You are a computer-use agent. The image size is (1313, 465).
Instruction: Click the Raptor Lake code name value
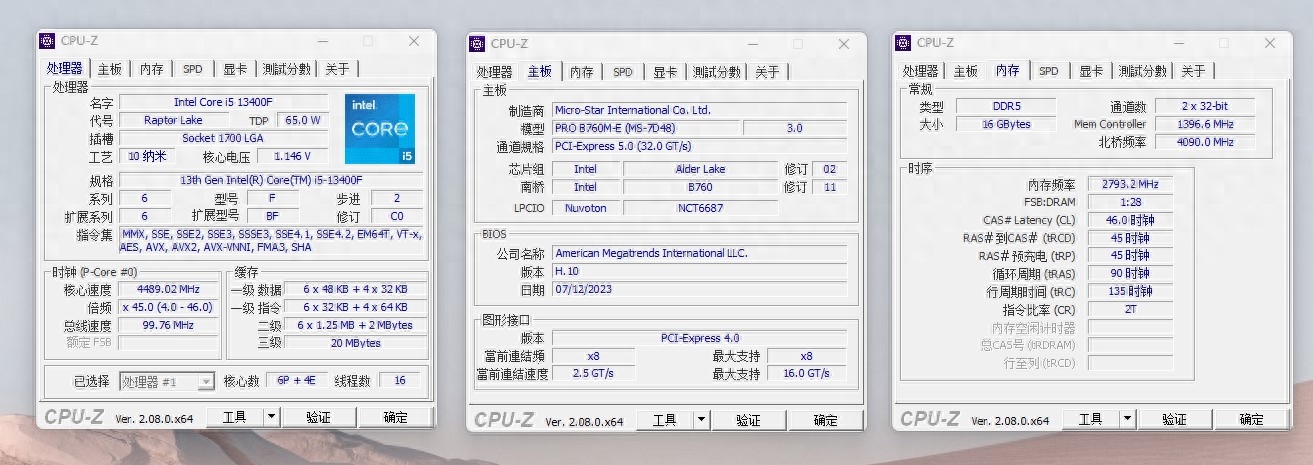(x=174, y=120)
